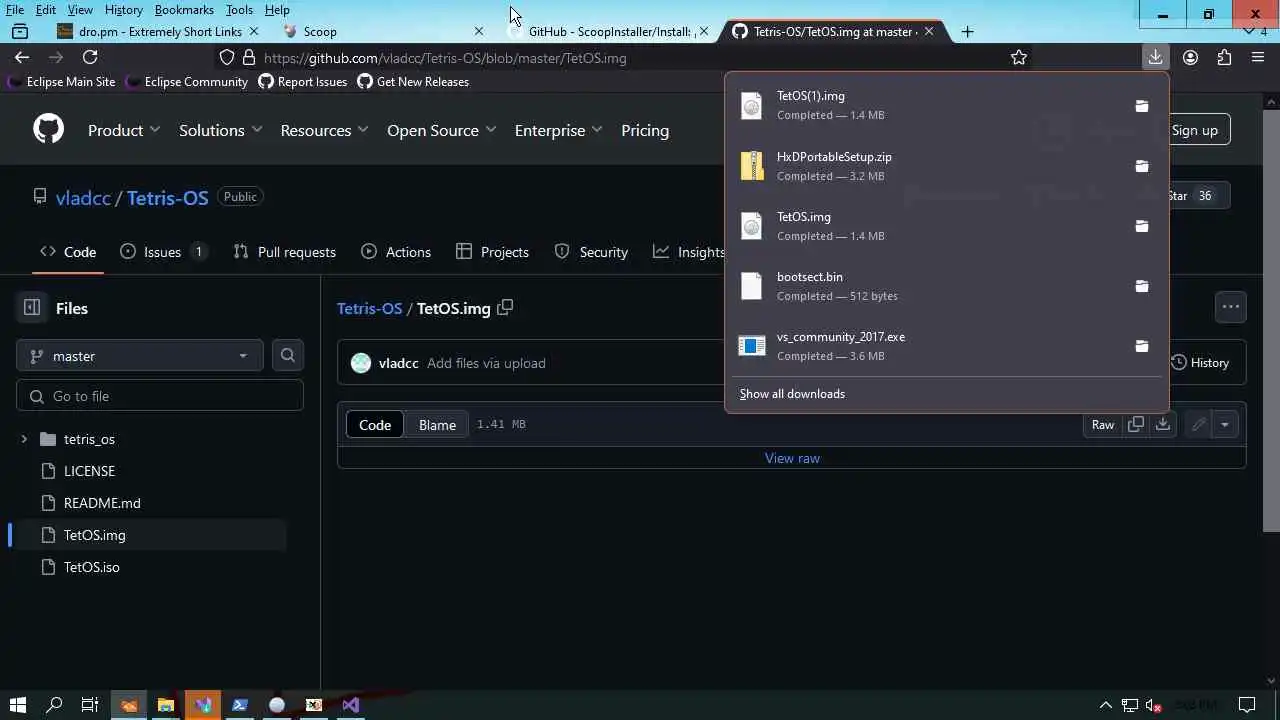
Task: Open the Firefox sidebar tab overview icon
Action: [20, 31]
